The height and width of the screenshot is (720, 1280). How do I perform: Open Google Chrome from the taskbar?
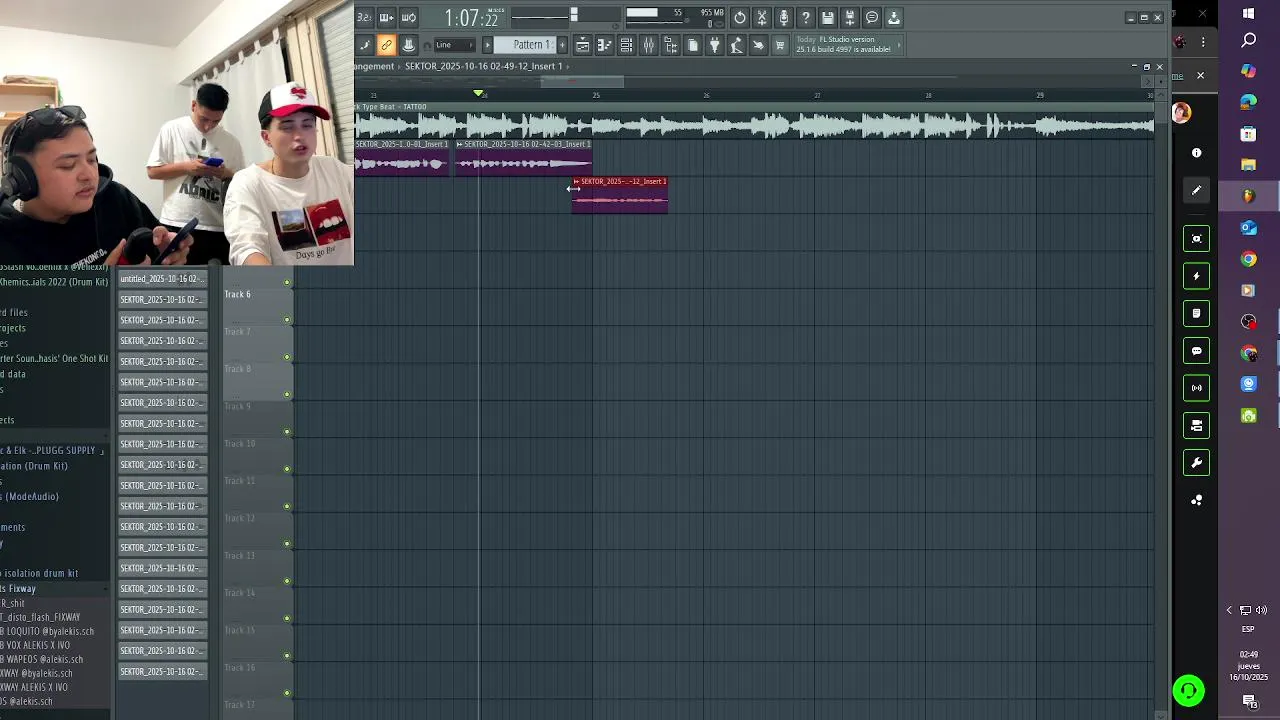tap(1248, 259)
